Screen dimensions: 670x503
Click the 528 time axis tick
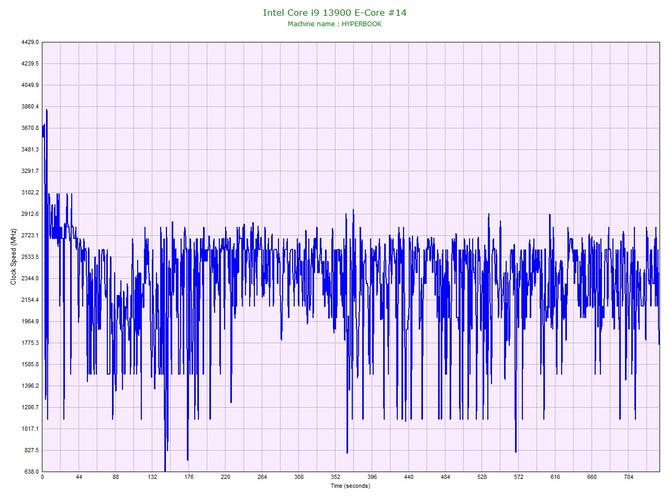point(482,477)
